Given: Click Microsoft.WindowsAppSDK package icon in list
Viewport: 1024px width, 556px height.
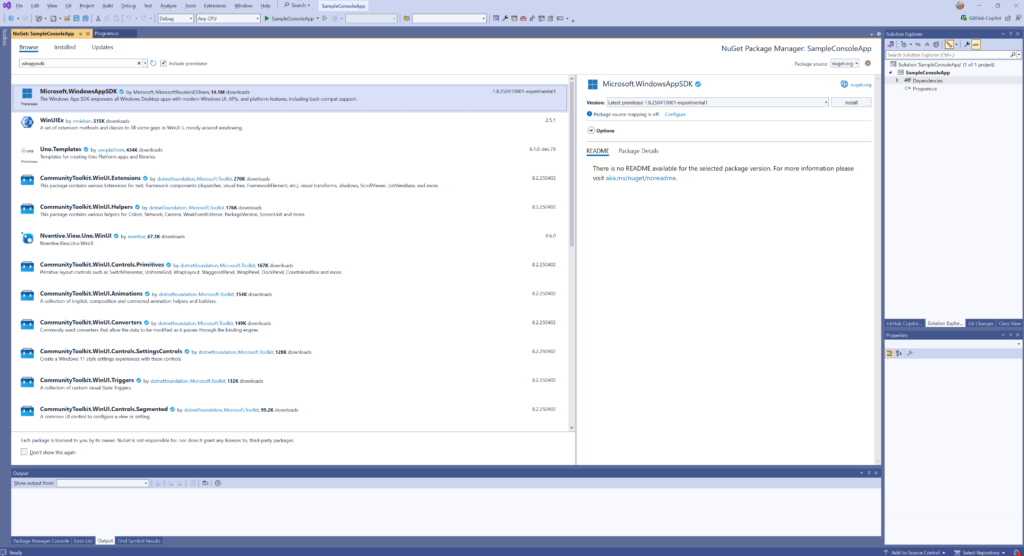Looking at the screenshot, I should click(27, 93).
